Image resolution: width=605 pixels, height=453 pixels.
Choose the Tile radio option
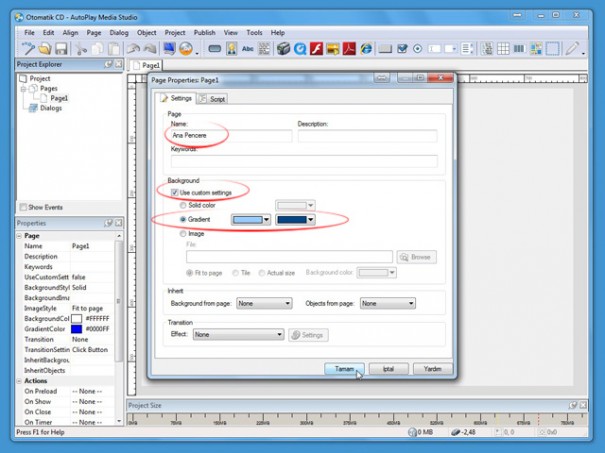tap(235, 273)
